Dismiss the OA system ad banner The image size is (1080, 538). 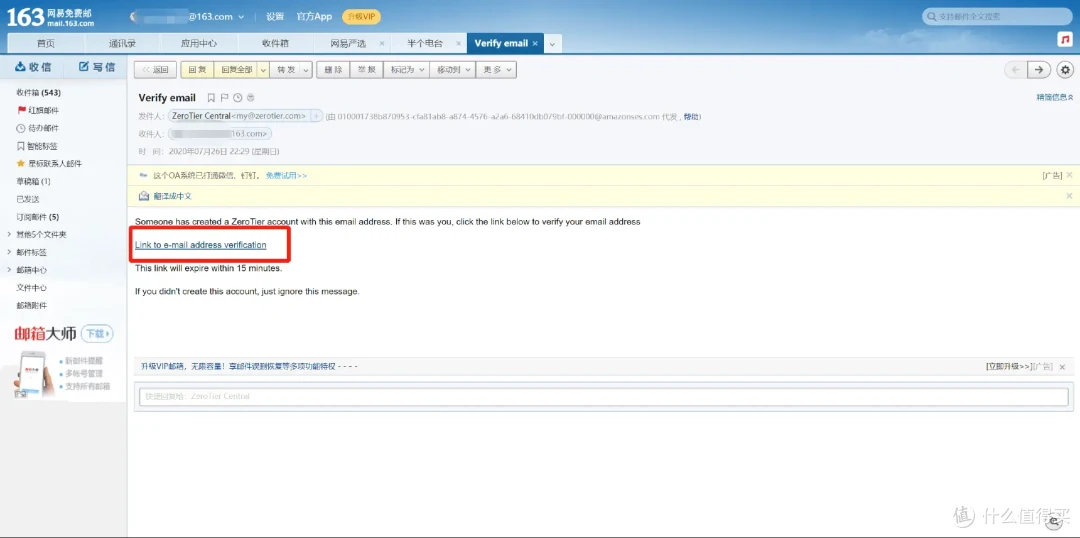[x=1069, y=175]
